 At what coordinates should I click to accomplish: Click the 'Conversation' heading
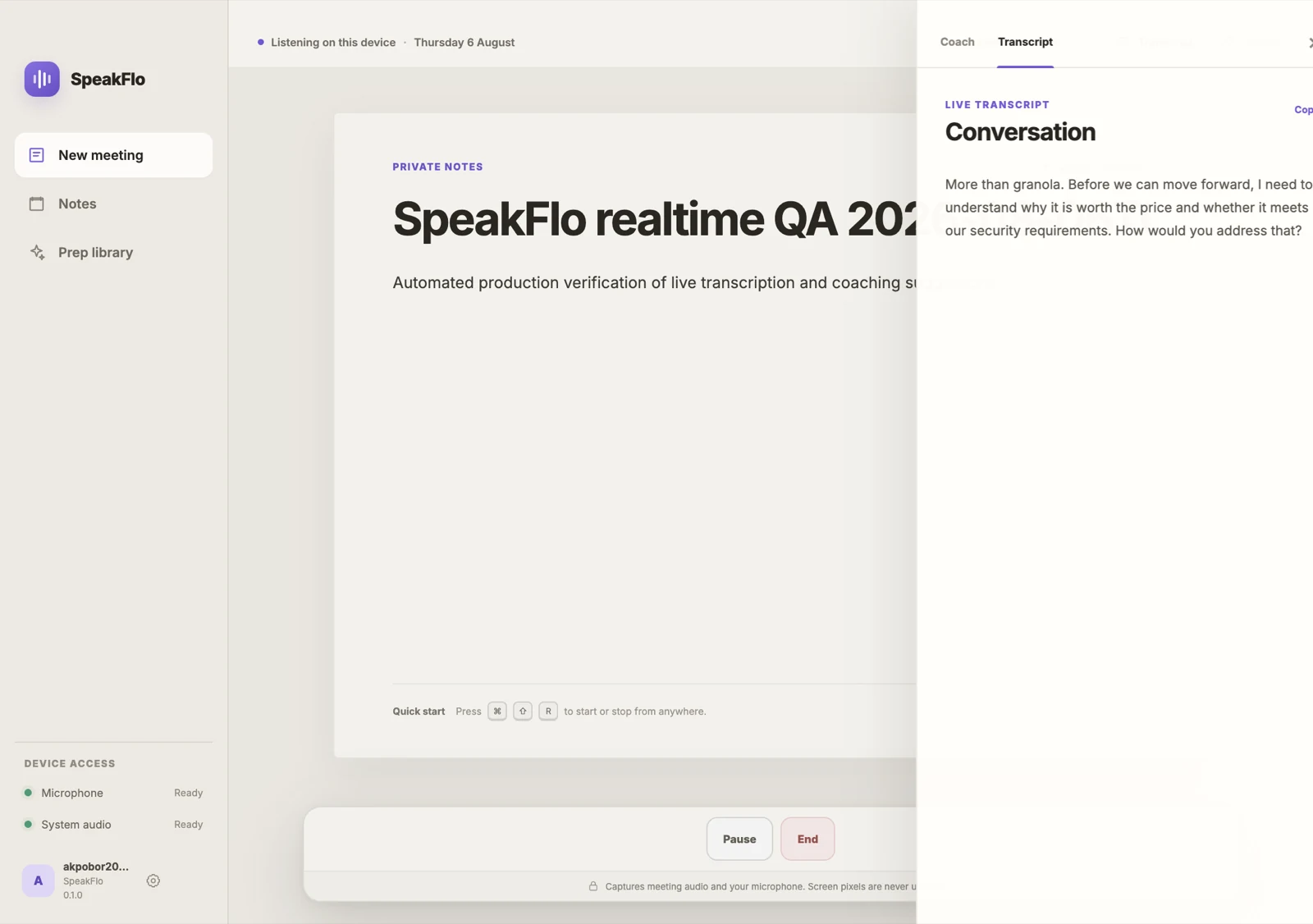pos(1020,132)
